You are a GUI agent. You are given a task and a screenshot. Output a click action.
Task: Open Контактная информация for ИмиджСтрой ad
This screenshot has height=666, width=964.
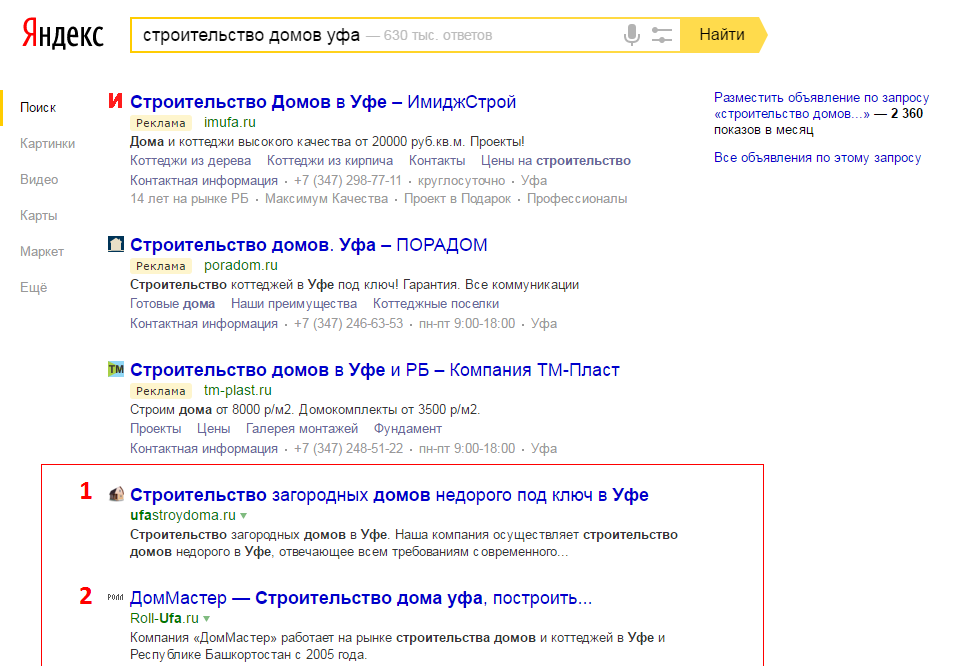(204, 181)
